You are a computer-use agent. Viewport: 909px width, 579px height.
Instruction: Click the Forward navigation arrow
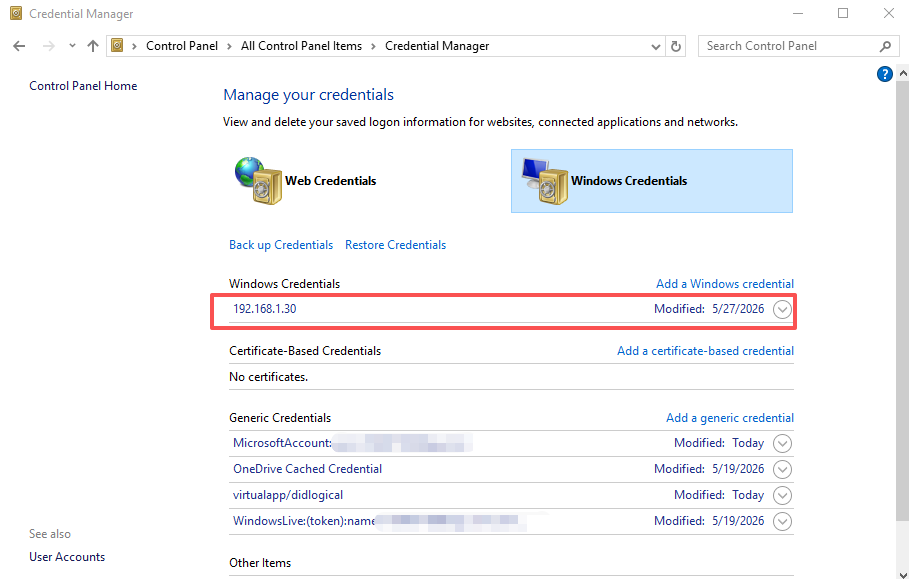49,46
